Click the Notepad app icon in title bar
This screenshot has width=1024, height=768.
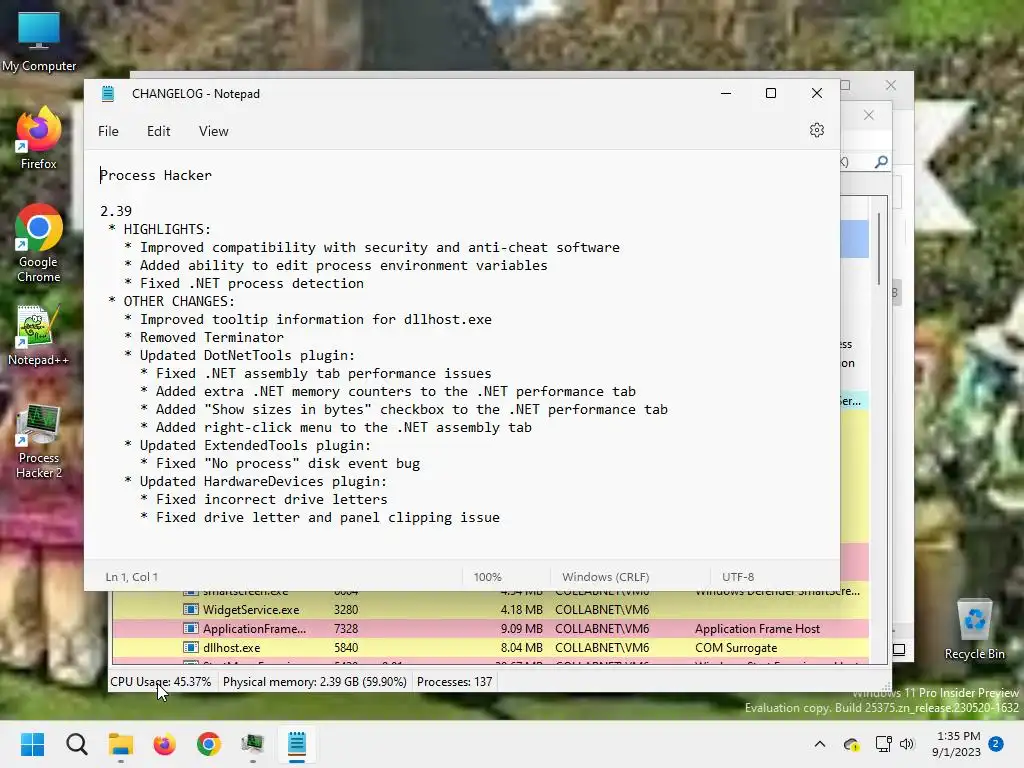click(108, 93)
